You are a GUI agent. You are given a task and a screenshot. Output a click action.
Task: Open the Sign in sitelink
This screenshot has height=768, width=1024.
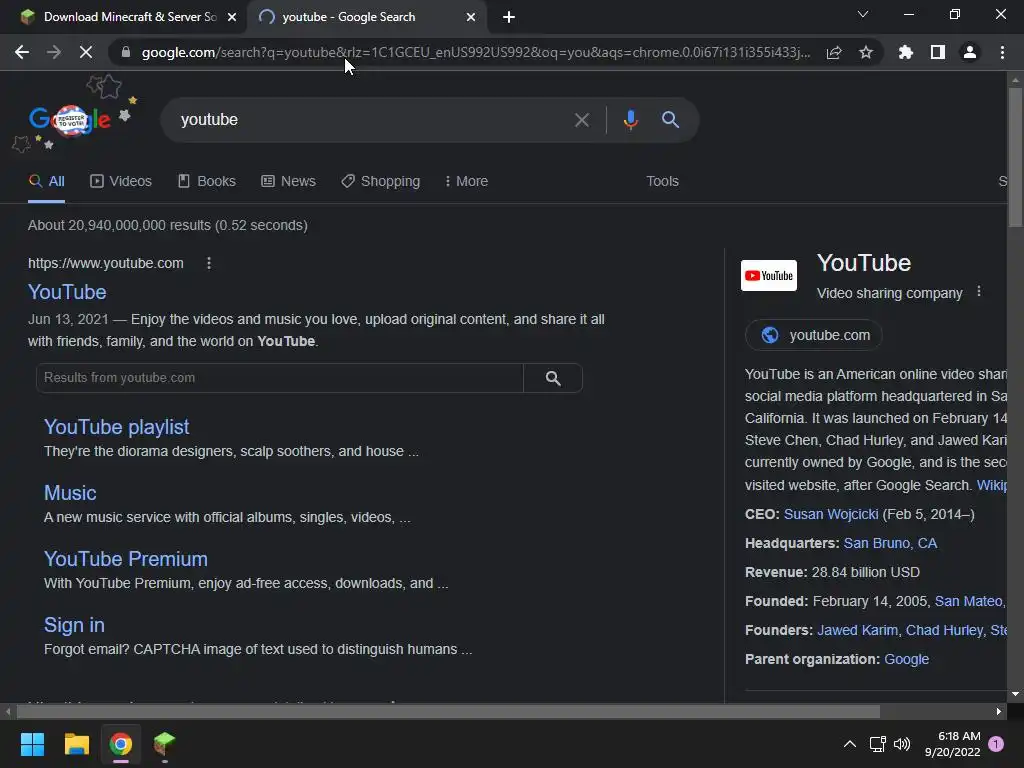point(74,625)
